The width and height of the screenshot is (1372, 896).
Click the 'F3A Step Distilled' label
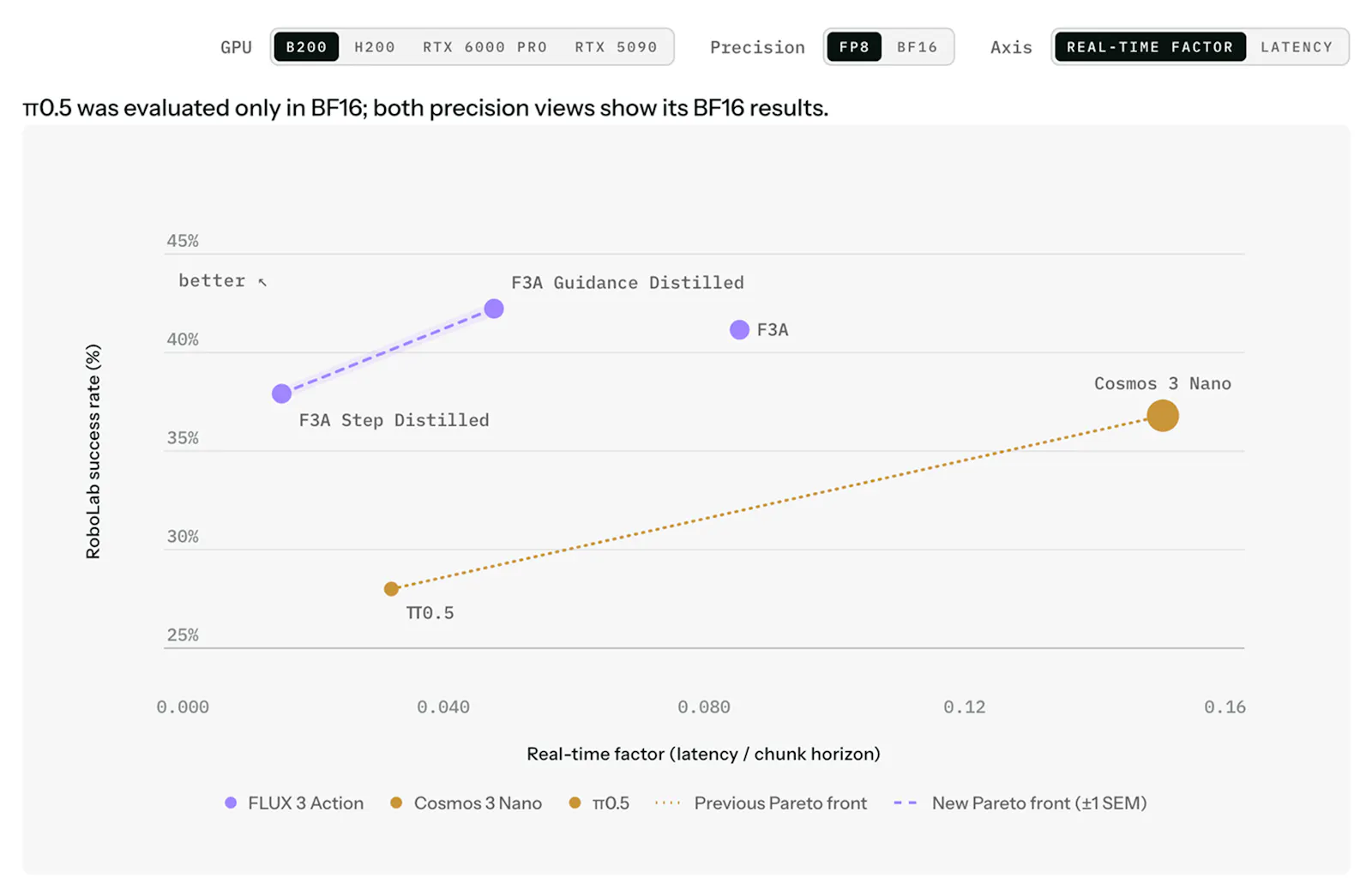tap(394, 420)
